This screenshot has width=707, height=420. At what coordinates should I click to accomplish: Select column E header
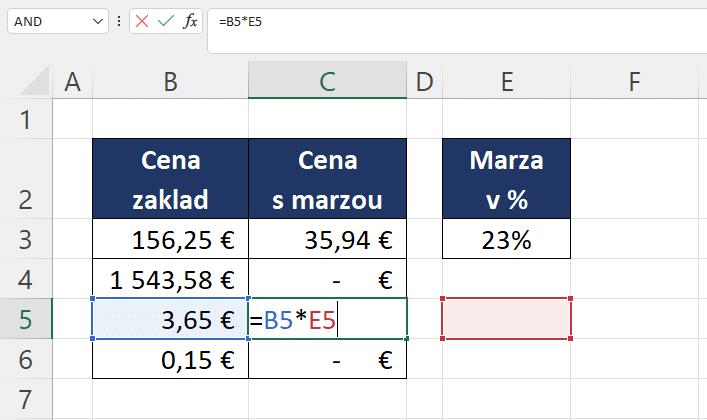point(506,81)
